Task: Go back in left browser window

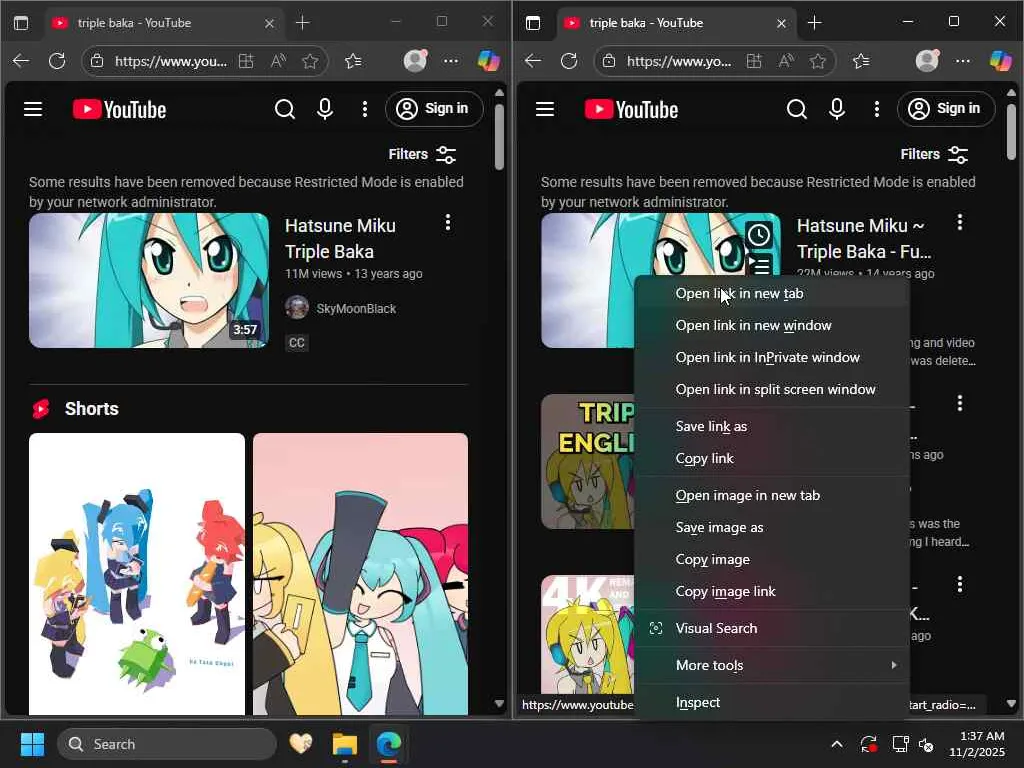Action: 21,61
